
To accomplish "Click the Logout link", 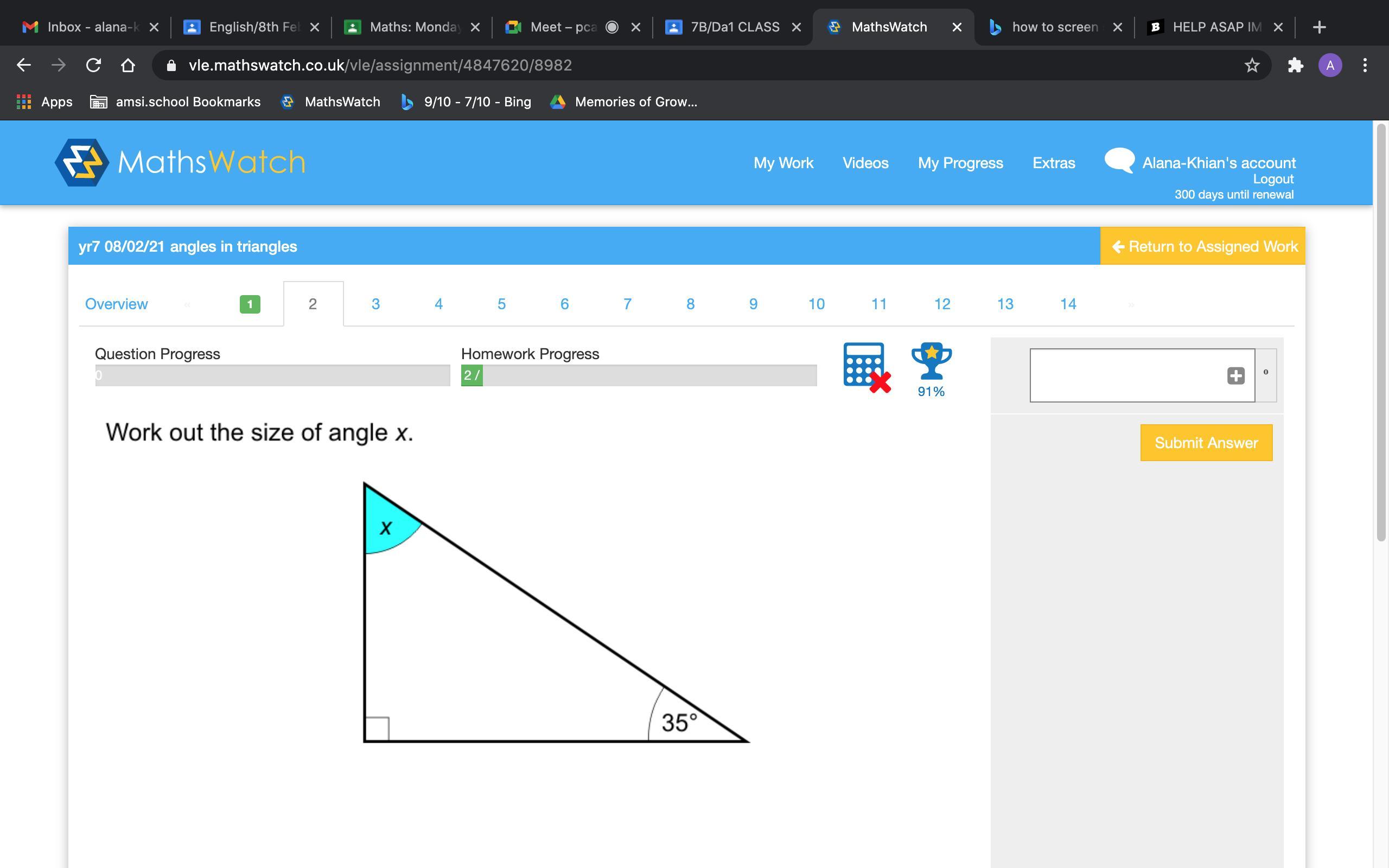I will point(1272,179).
